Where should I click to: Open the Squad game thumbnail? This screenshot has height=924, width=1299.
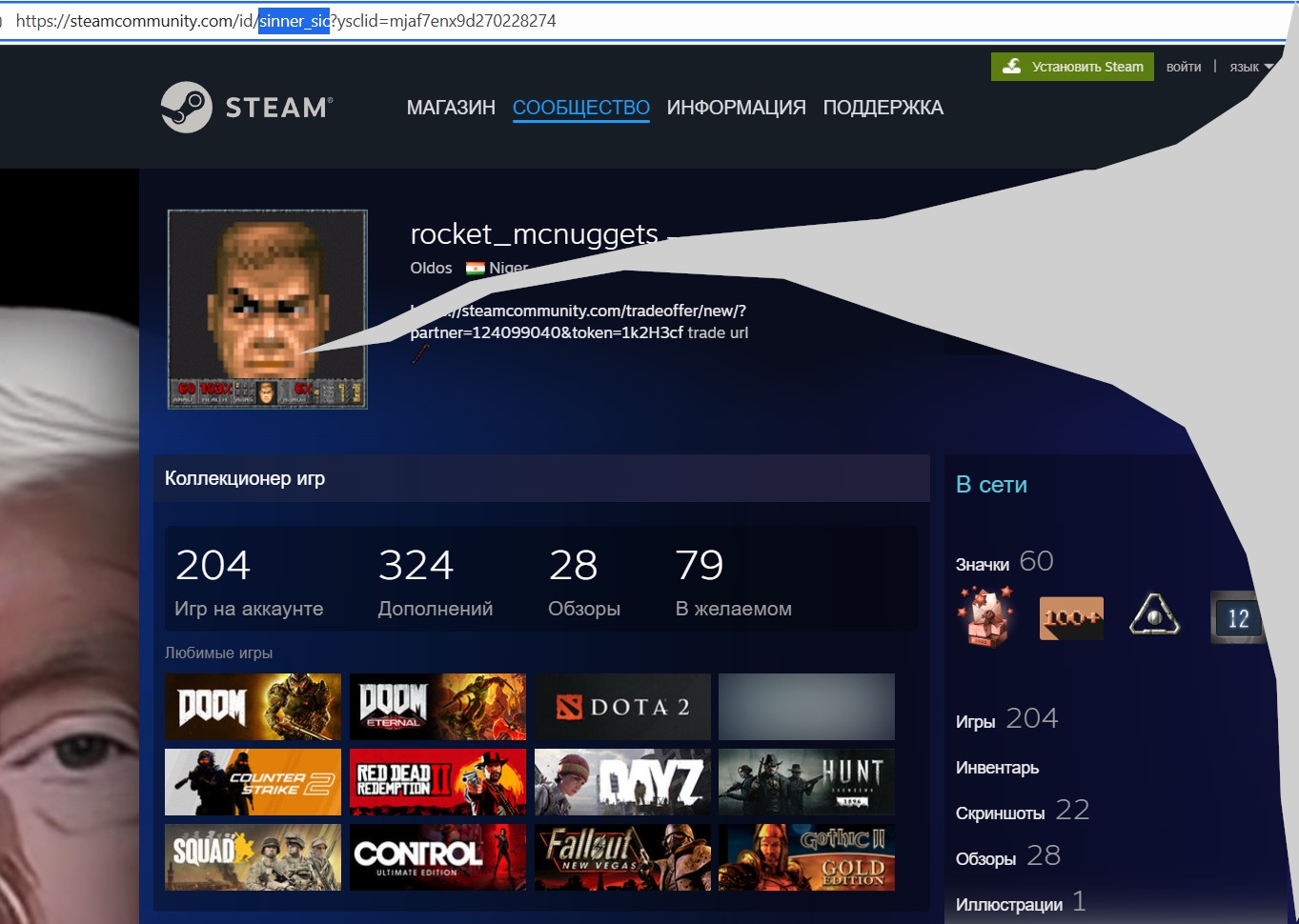point(253,857)
